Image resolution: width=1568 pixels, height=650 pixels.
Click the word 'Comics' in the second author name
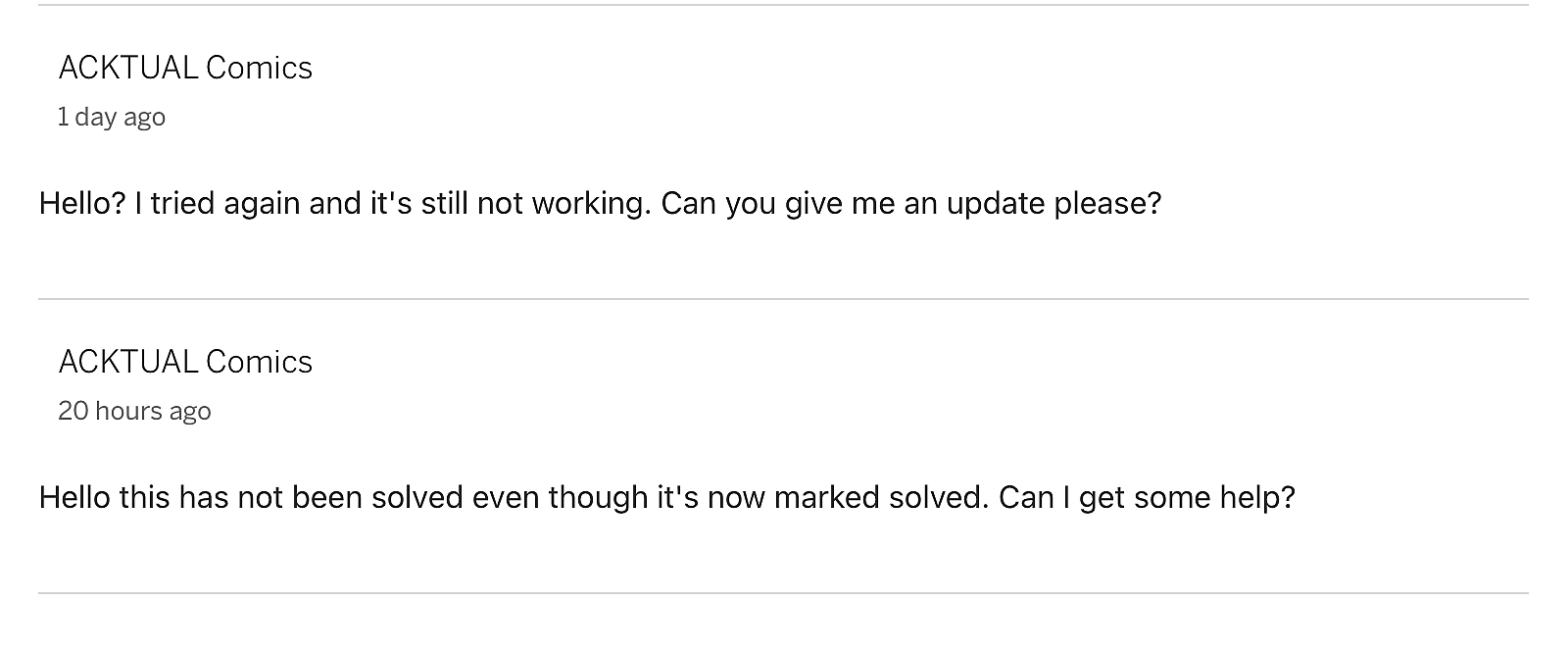259,362
